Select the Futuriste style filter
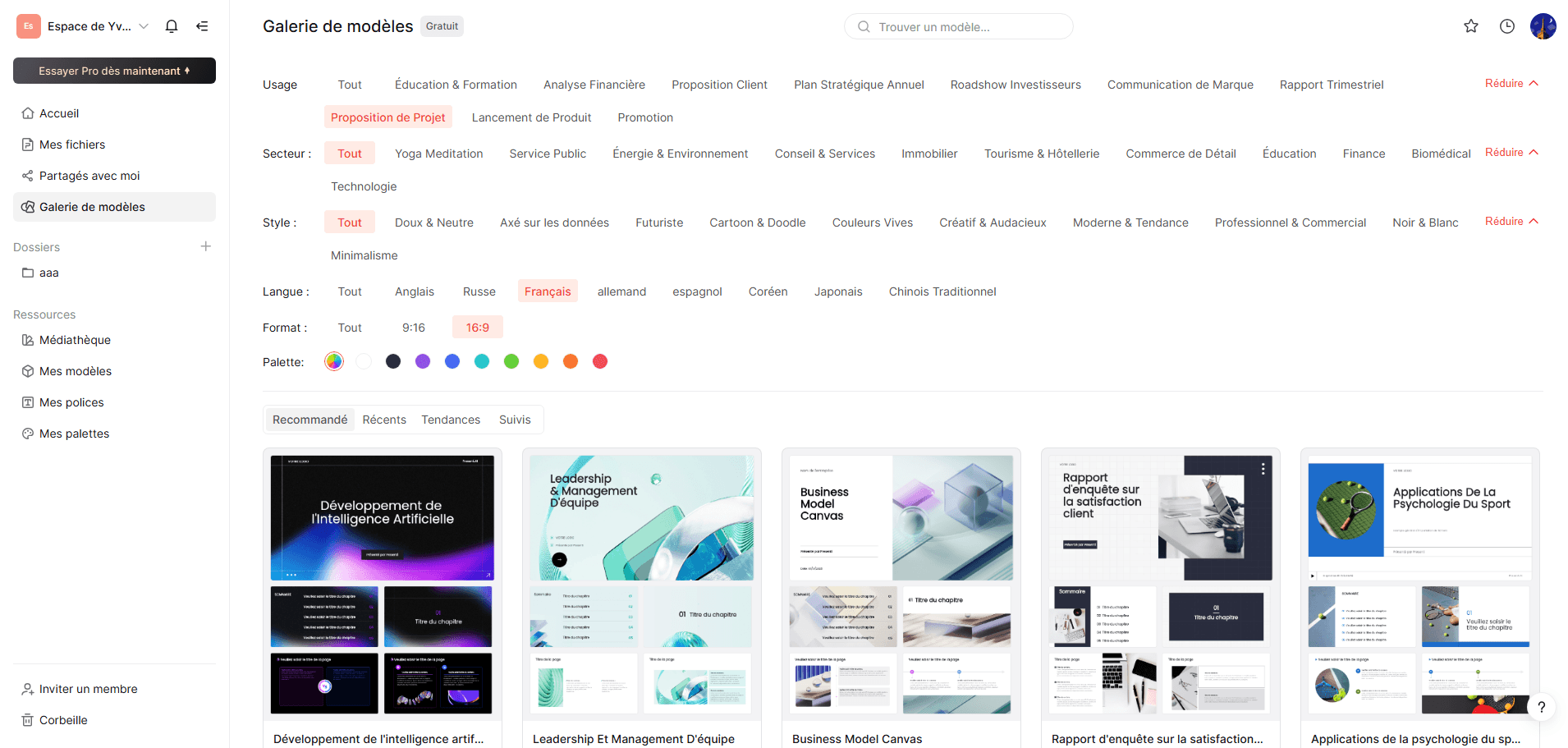This screenshot has width=1568, height=748. pyautogui.click(x=659, y=223)
